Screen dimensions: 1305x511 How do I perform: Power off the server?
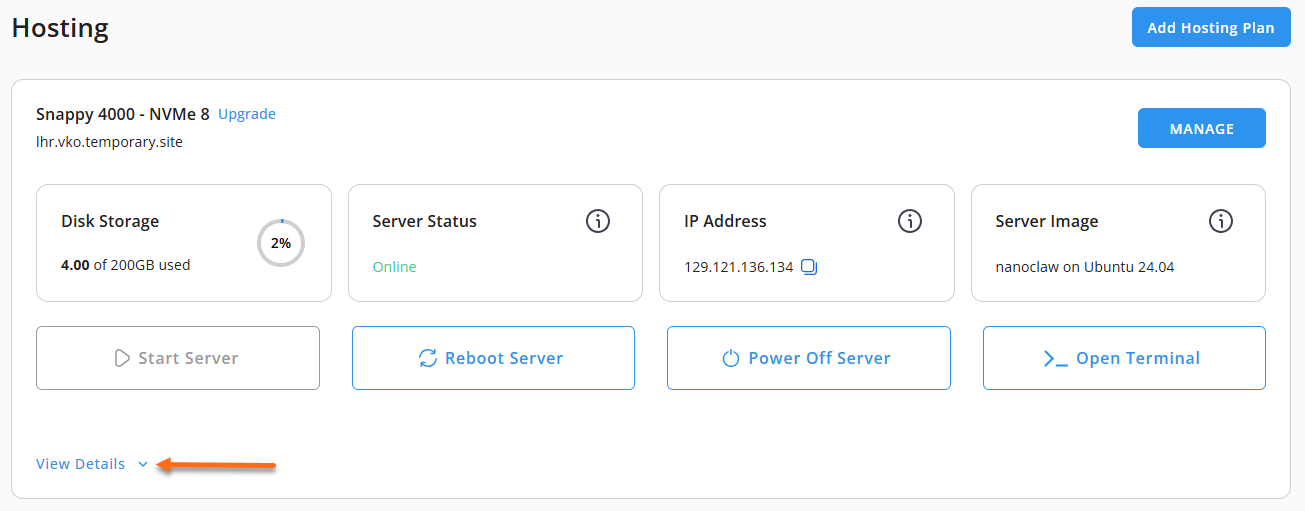tap(809, 358)
